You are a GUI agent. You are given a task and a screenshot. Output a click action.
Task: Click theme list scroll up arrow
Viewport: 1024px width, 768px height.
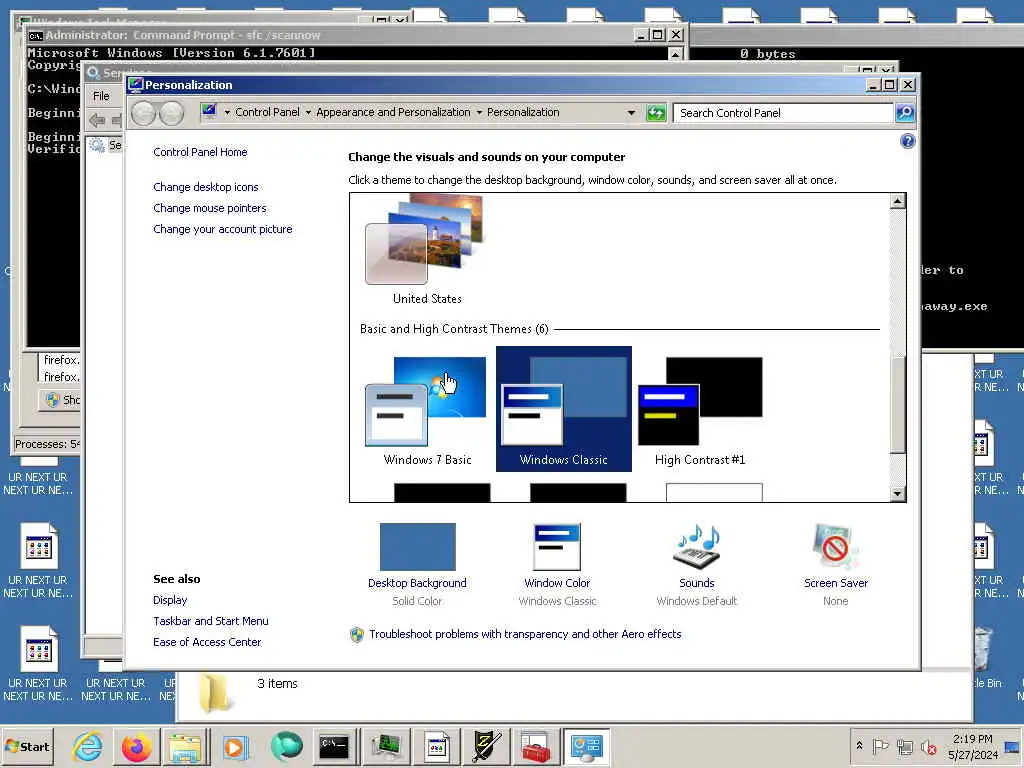click(898, 201)
